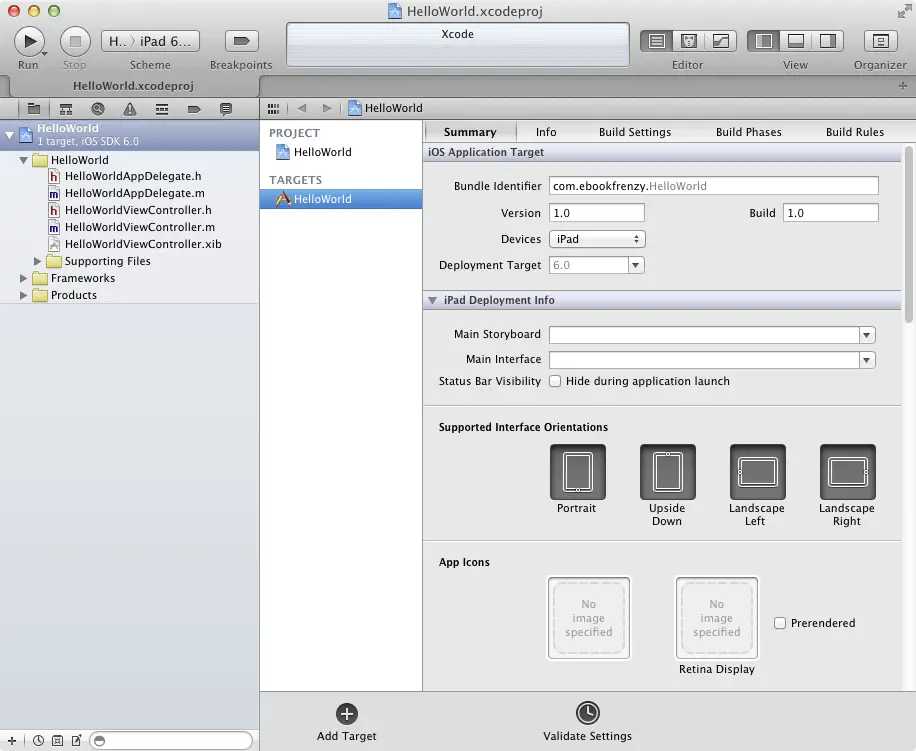
Task: Toggle the Landscape Left orientation button
Action: [x=757, y=472]
